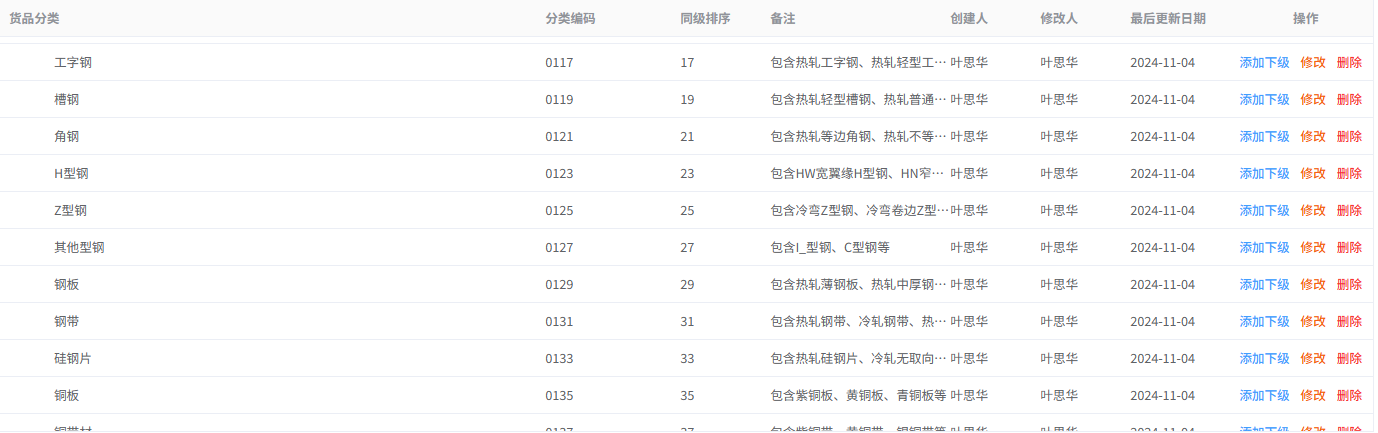Screen dimensions: 1378x433
Task: Click remark starting 包含热轧硅钢片
Action: pyautogui.click(x=858, y=358)
